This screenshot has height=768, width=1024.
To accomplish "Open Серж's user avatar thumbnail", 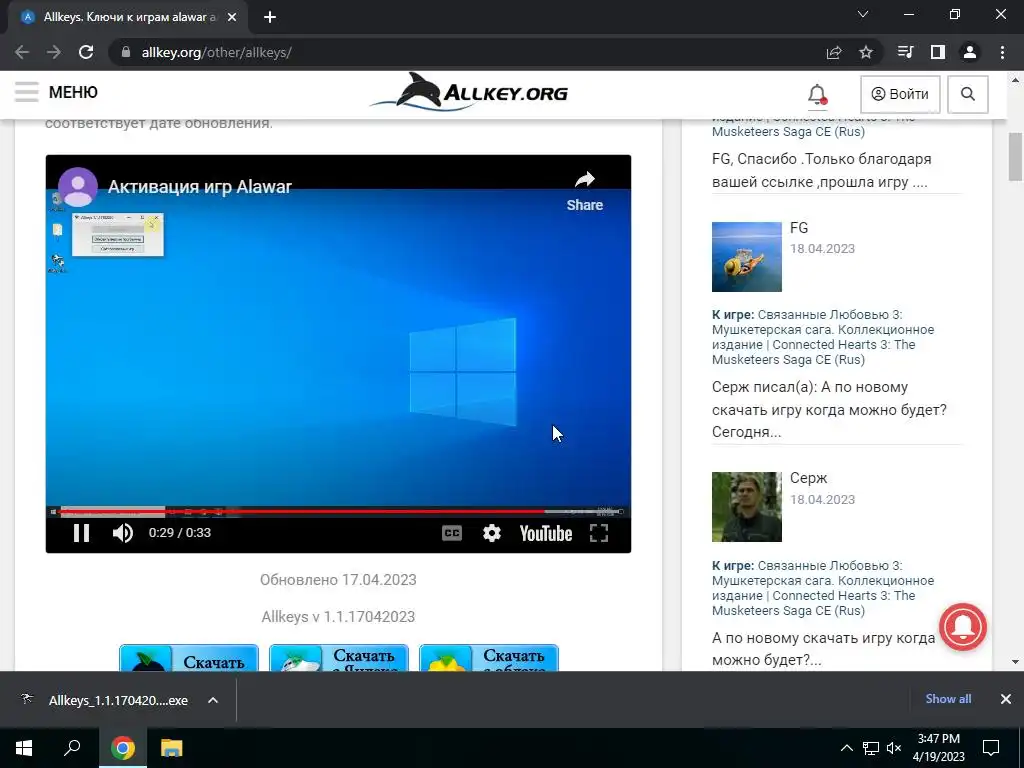I will pyautogui.click(x=746, y=507).
